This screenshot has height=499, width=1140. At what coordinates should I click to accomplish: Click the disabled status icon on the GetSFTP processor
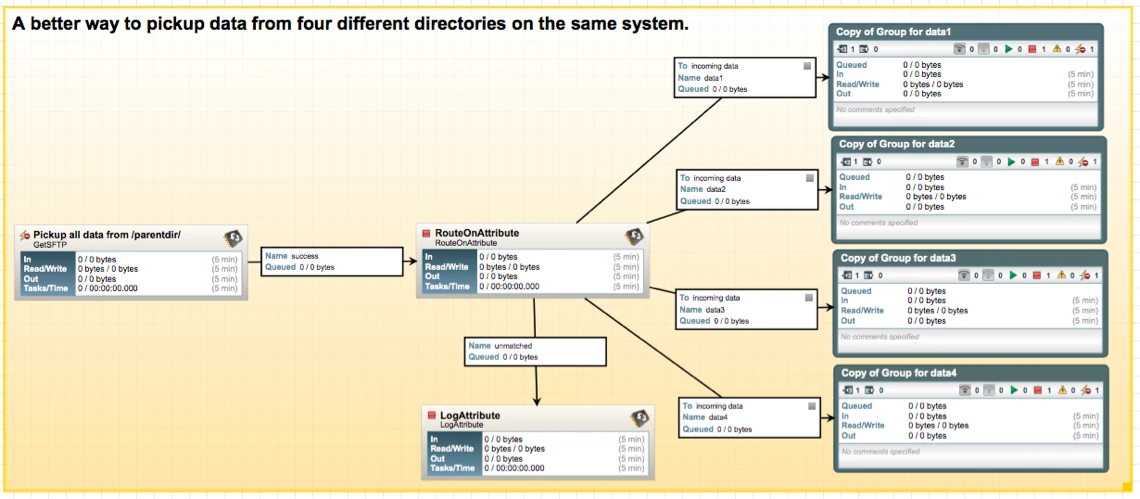24,235
